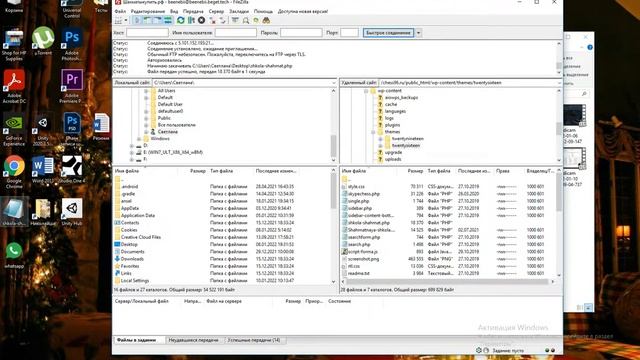Screen dimensions: 640x360
Task: Refresh the file and folder lists
Action: [180, 20]
